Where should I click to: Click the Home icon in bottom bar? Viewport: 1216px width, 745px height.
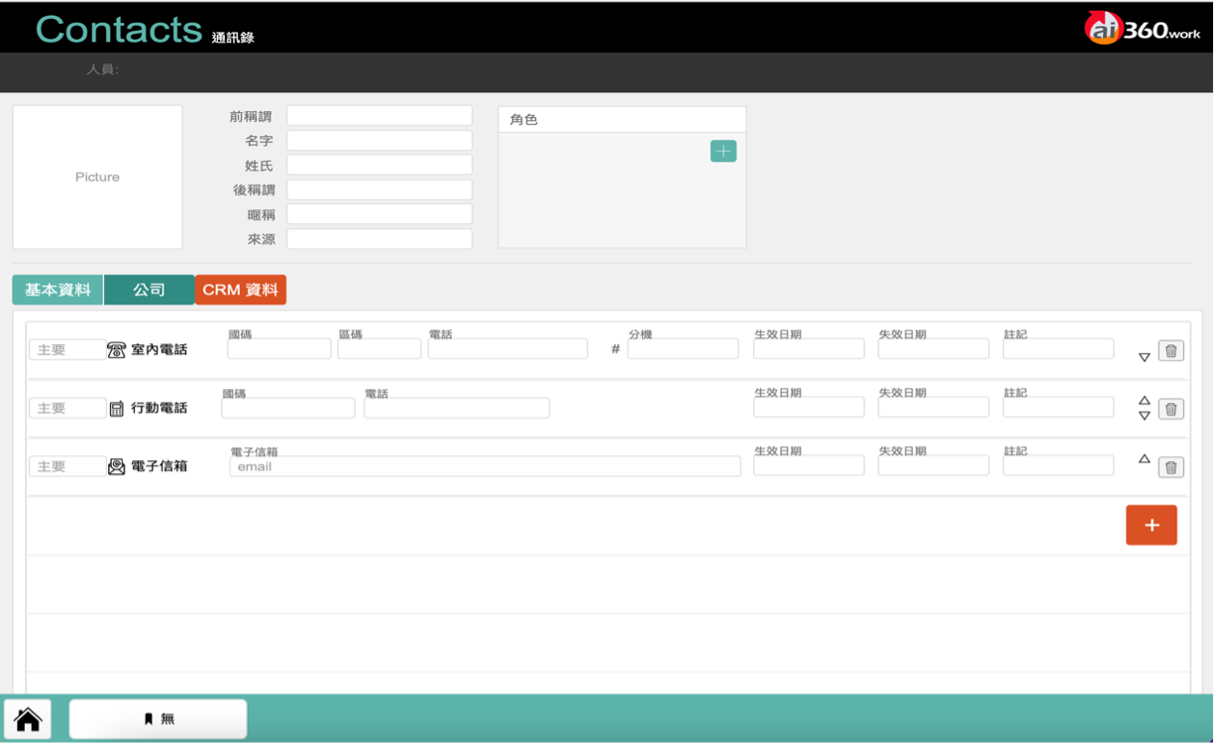[x=28, y=719]
